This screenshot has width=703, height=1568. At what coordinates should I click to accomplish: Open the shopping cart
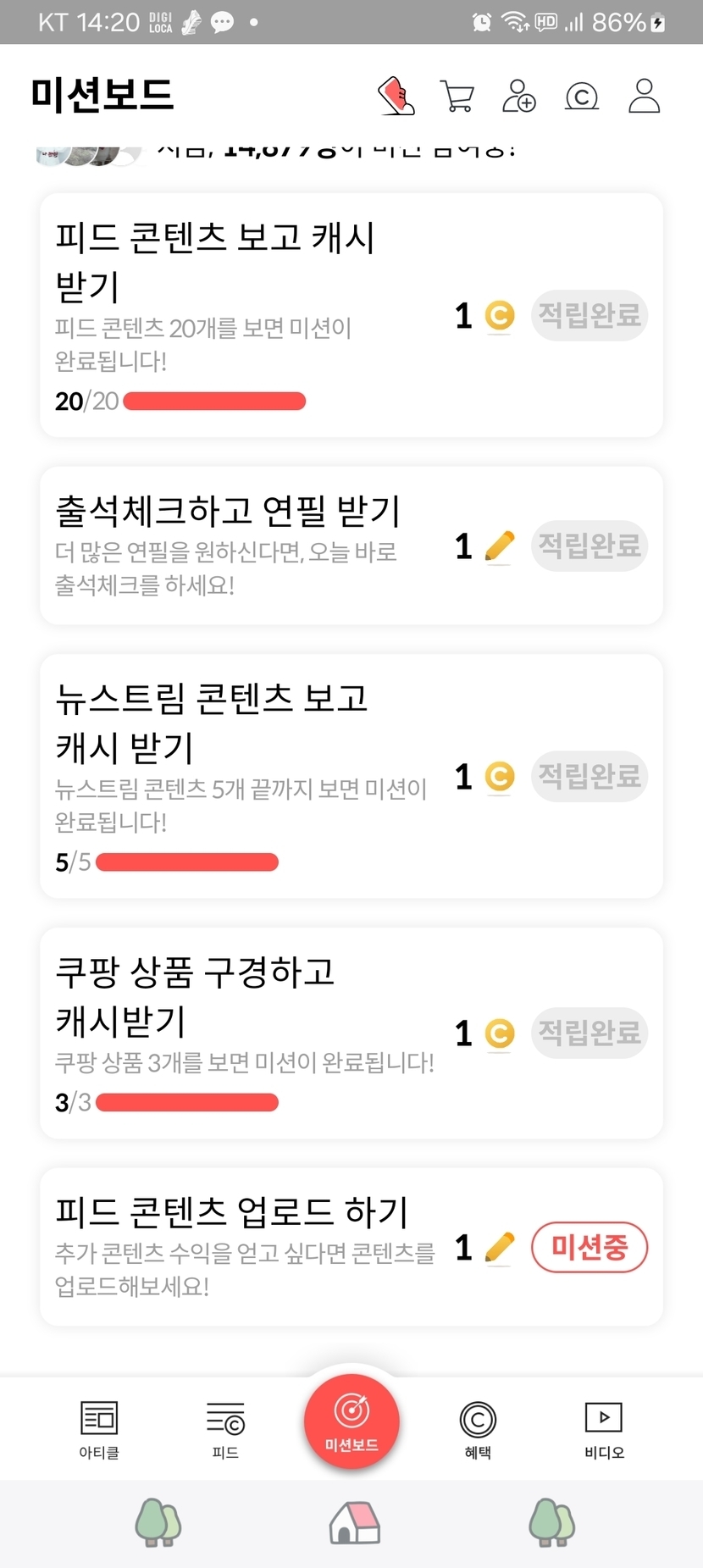457,96
